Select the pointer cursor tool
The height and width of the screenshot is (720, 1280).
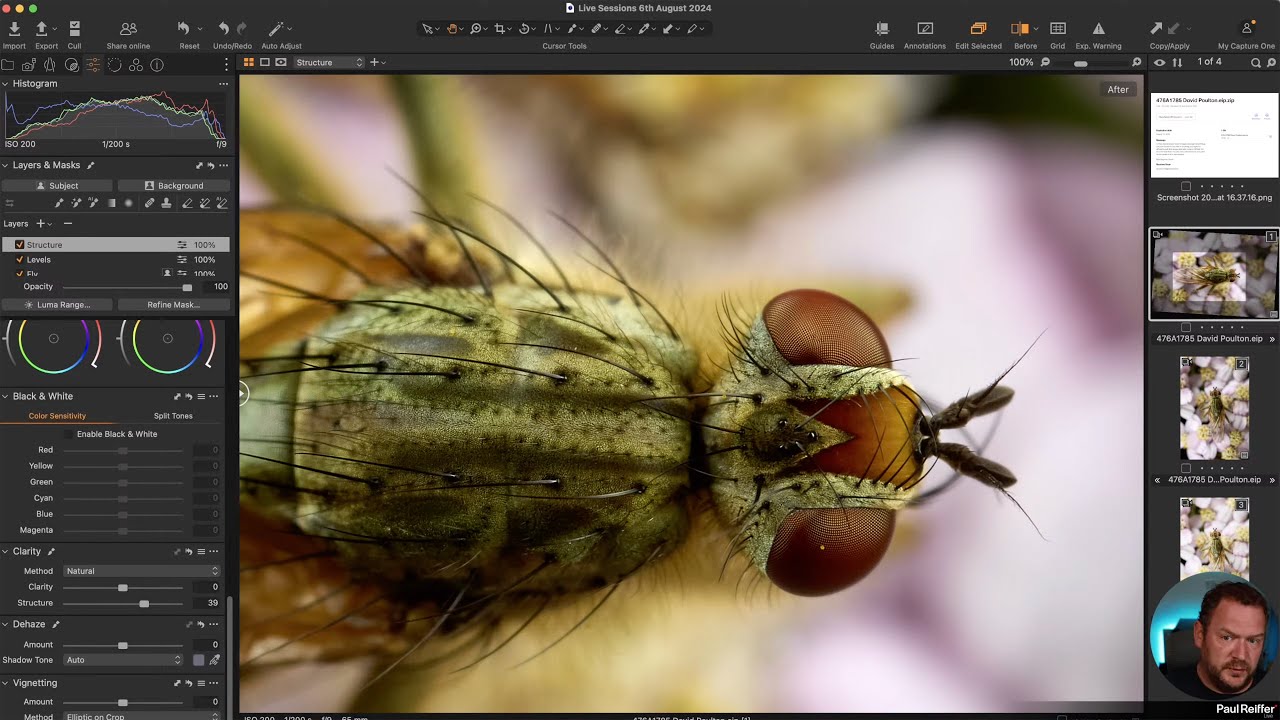[x=428, y=29]
